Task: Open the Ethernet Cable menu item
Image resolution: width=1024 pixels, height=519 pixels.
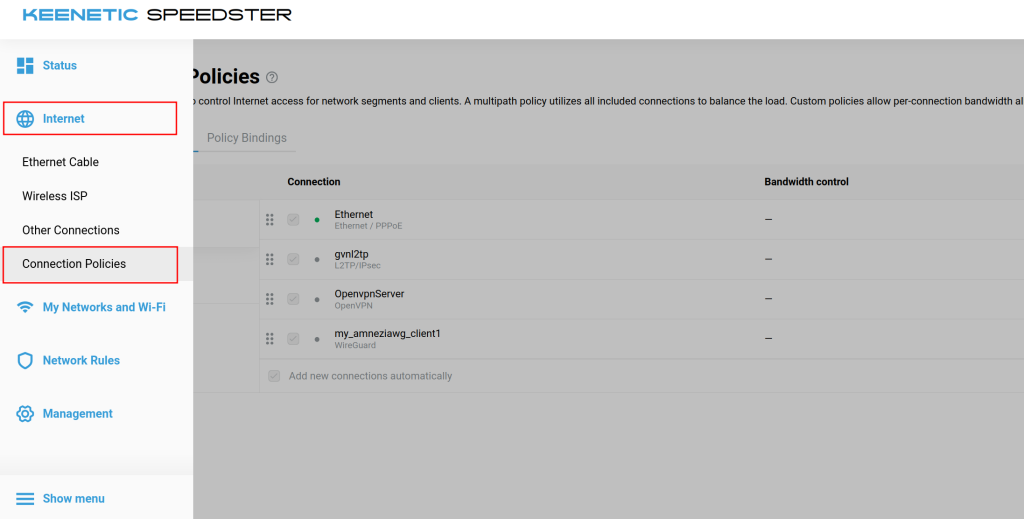Action: coord(60,162)
